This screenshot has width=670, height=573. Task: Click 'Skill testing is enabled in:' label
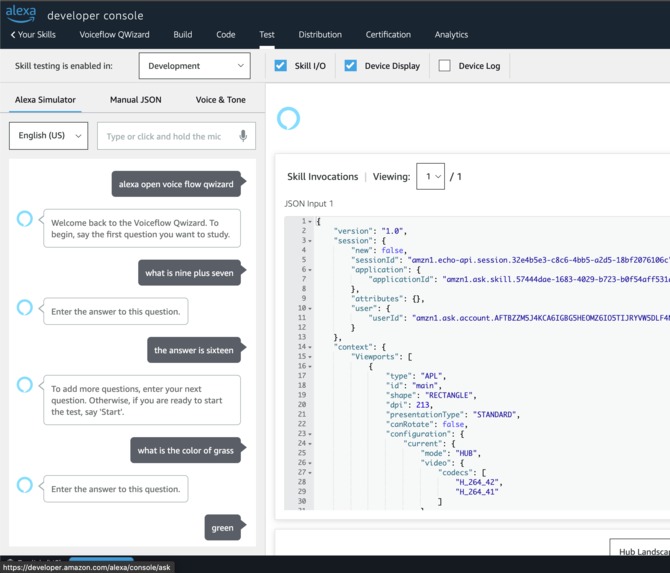[x=64, y=66]
